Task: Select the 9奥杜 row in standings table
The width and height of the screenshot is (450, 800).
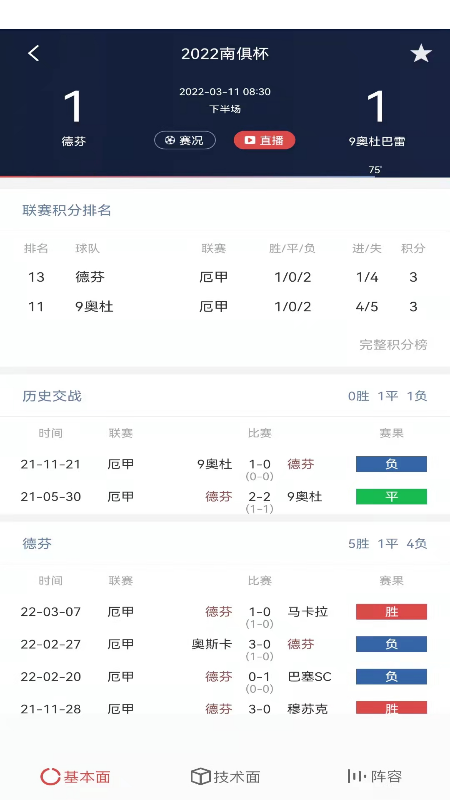Action: tap(225, 306)
